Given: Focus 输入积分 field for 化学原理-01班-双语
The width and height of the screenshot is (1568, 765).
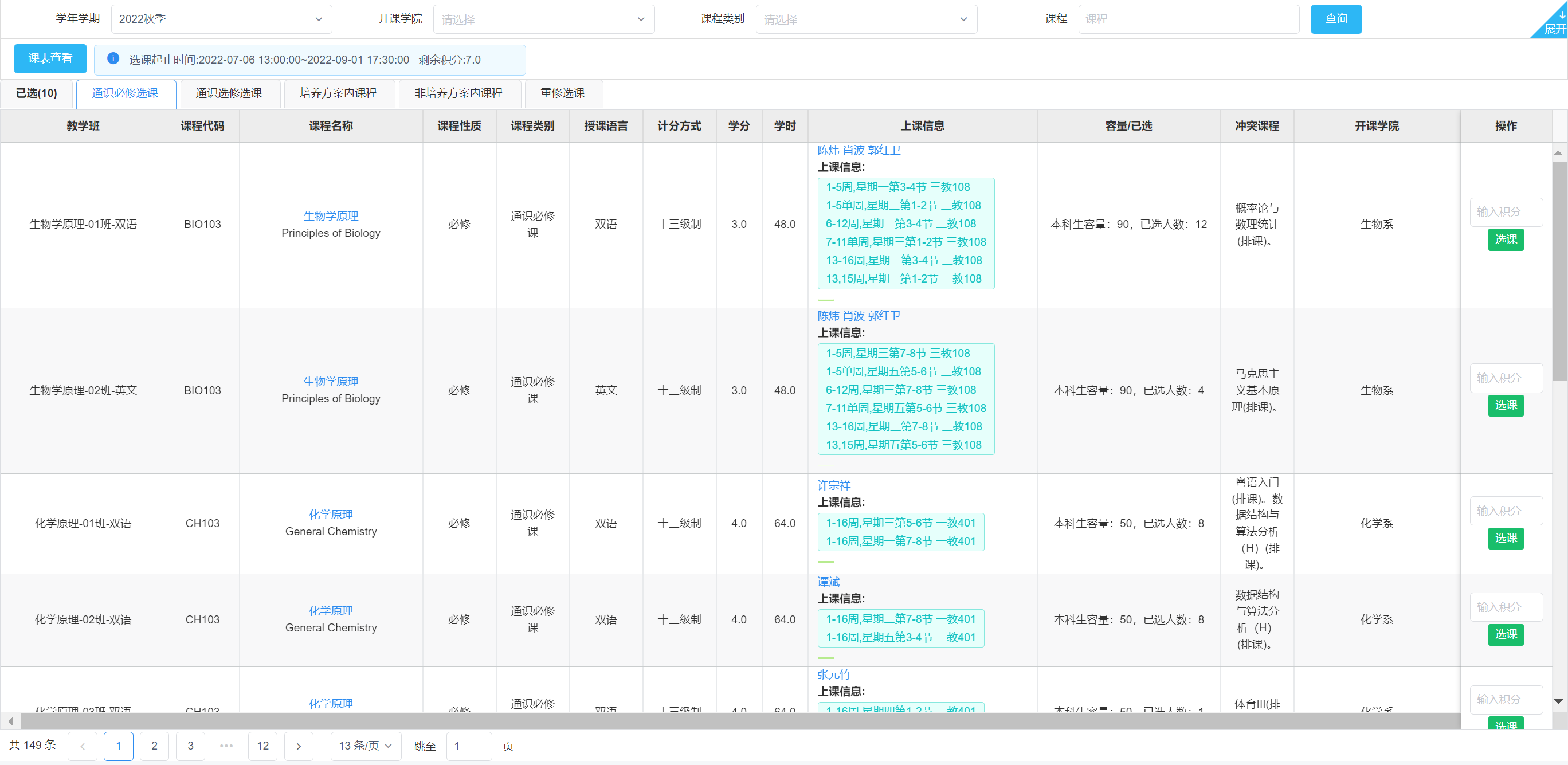Looking at the screenshot, I should [x=1506, y=511].
